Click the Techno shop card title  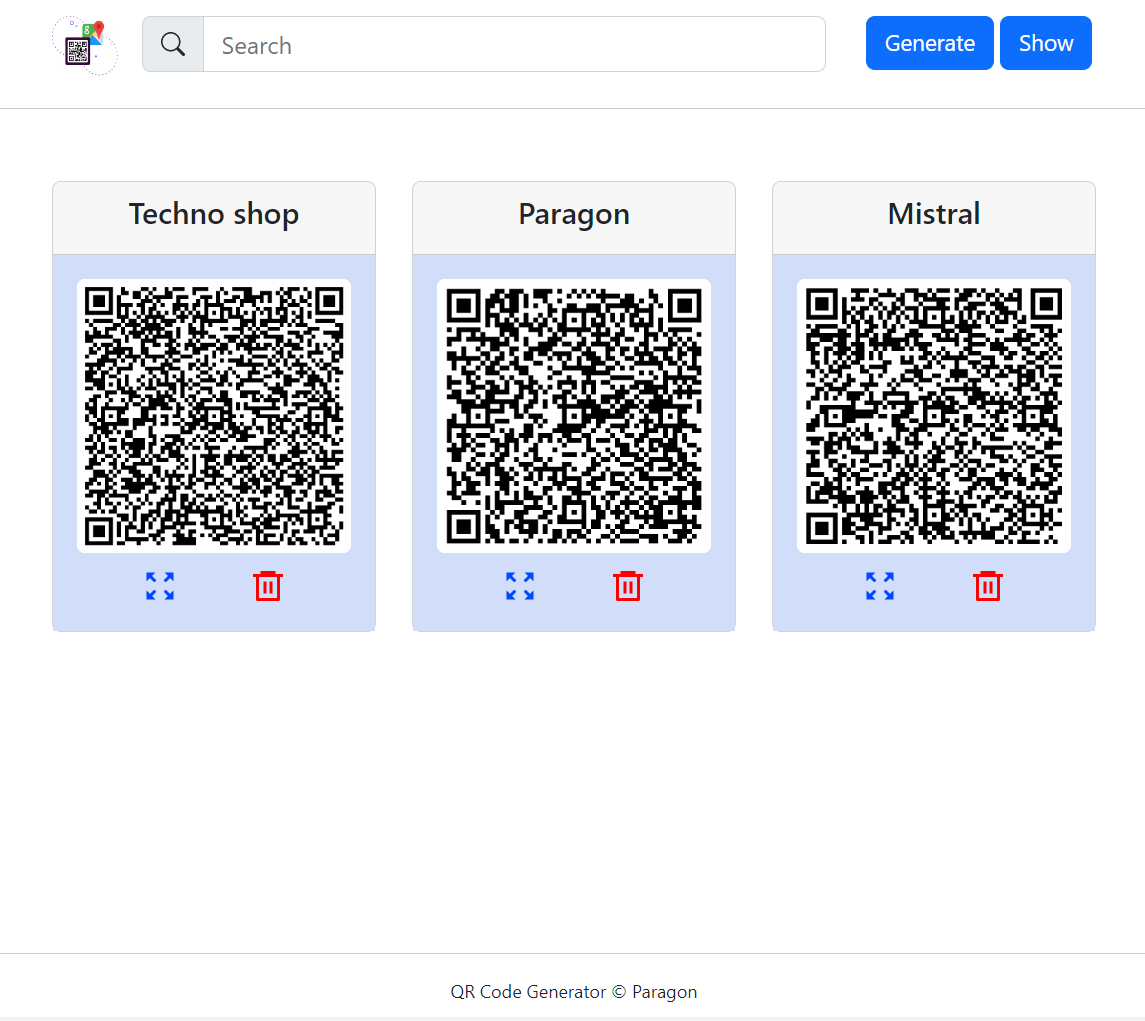point(214,214)
